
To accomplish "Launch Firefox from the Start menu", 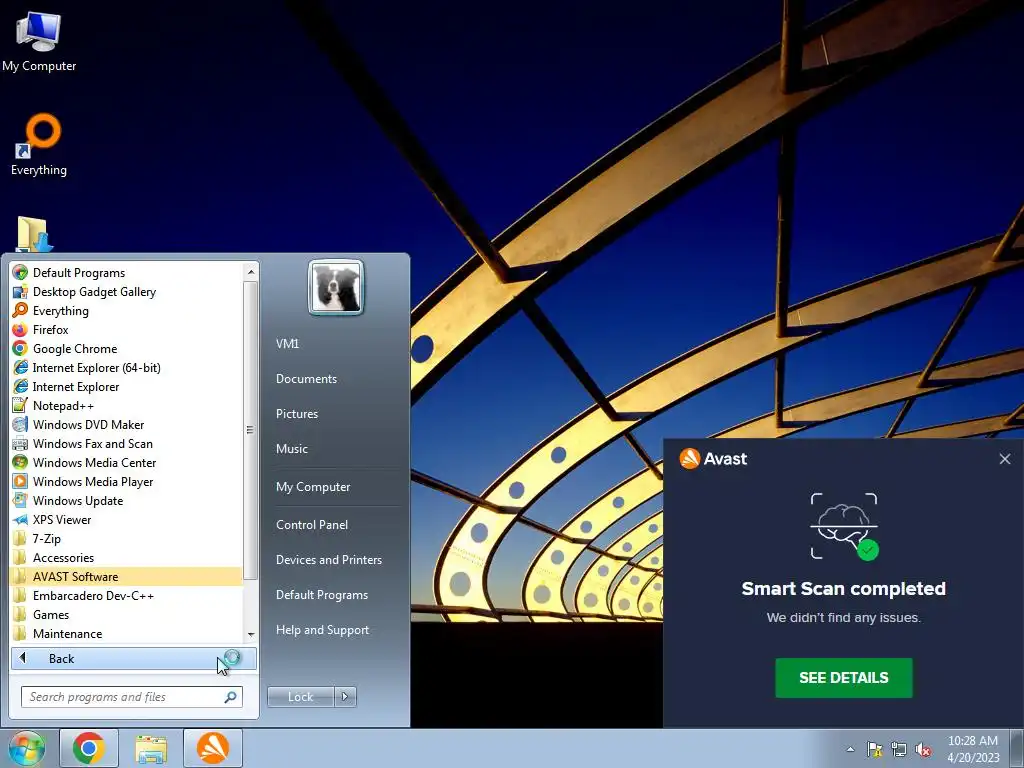I will click(127, 330).
